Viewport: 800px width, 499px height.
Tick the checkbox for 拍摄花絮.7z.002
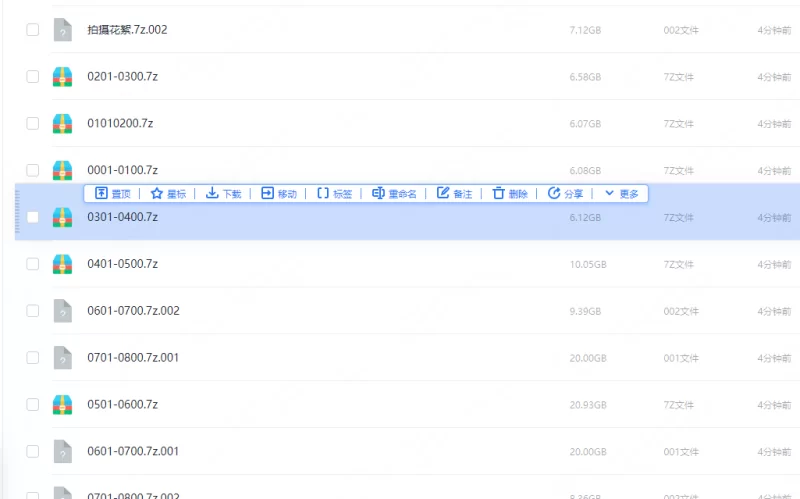pyautogui.click(x=33, y=30)
